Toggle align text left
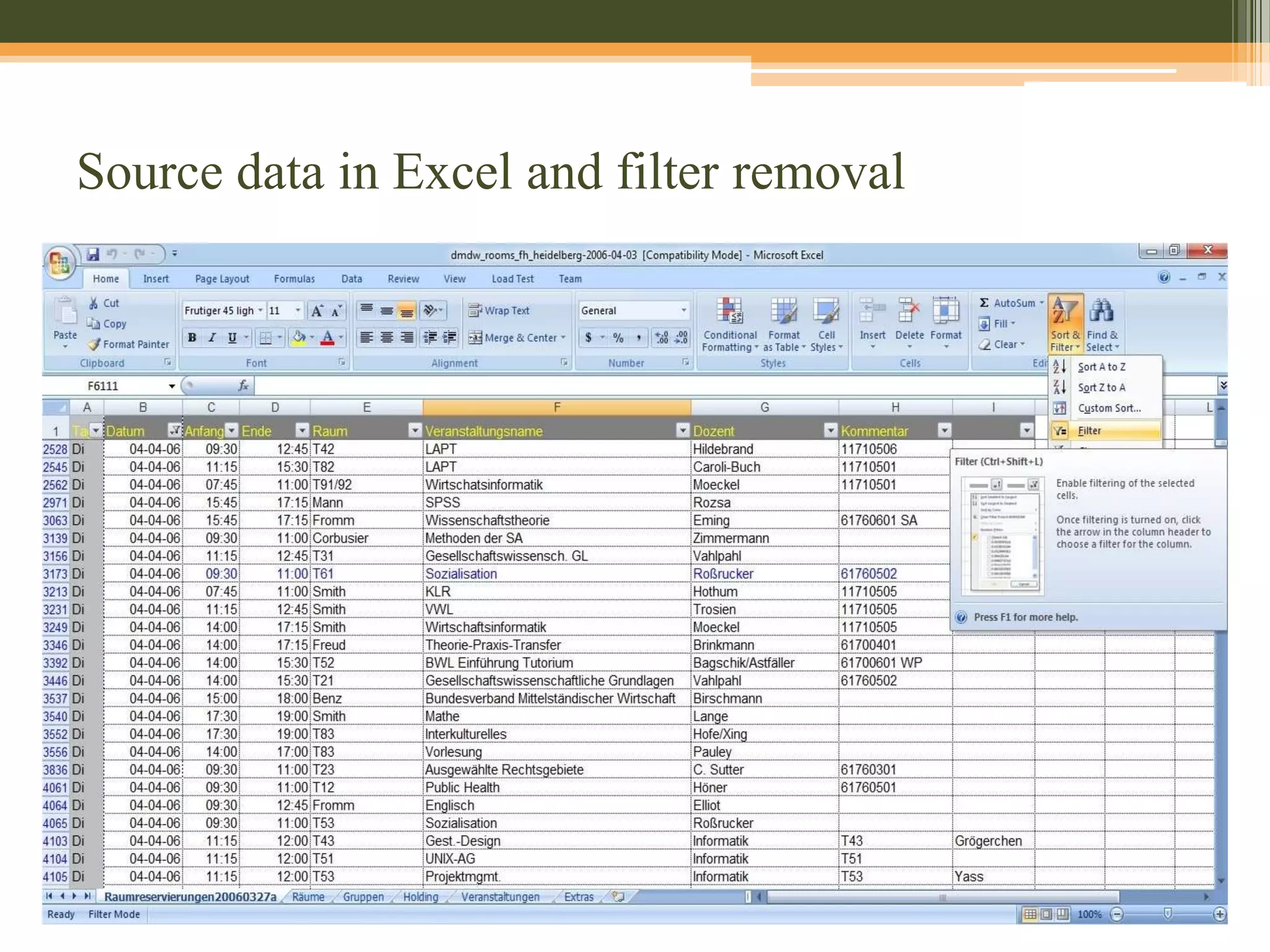The image size is (1270, 952). coord(366,338)
